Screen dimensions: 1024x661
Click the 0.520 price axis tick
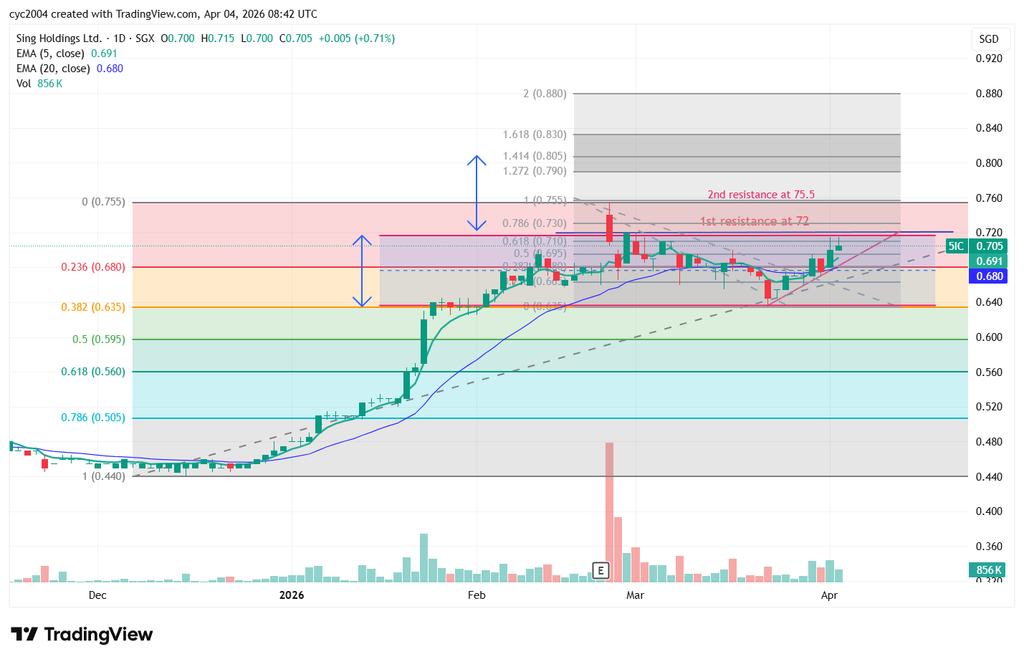989,407
